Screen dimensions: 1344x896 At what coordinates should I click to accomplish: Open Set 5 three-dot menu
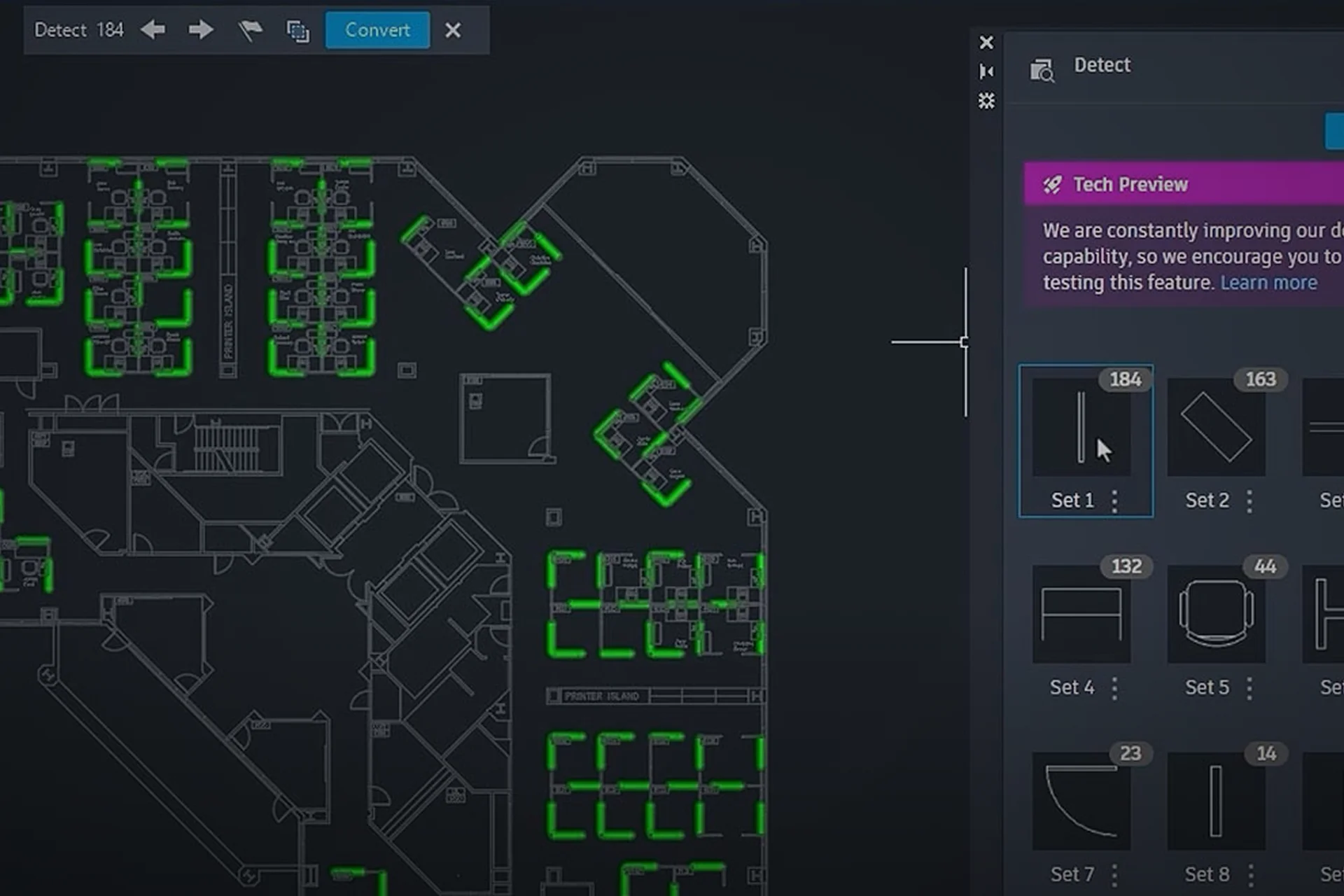(x=1249, y=688)
